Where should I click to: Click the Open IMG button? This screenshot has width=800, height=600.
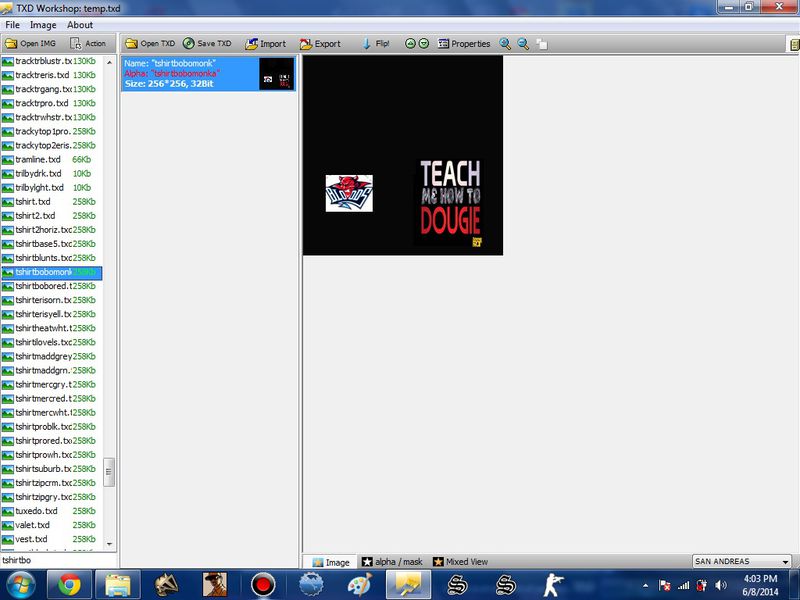tap(30, 43)
